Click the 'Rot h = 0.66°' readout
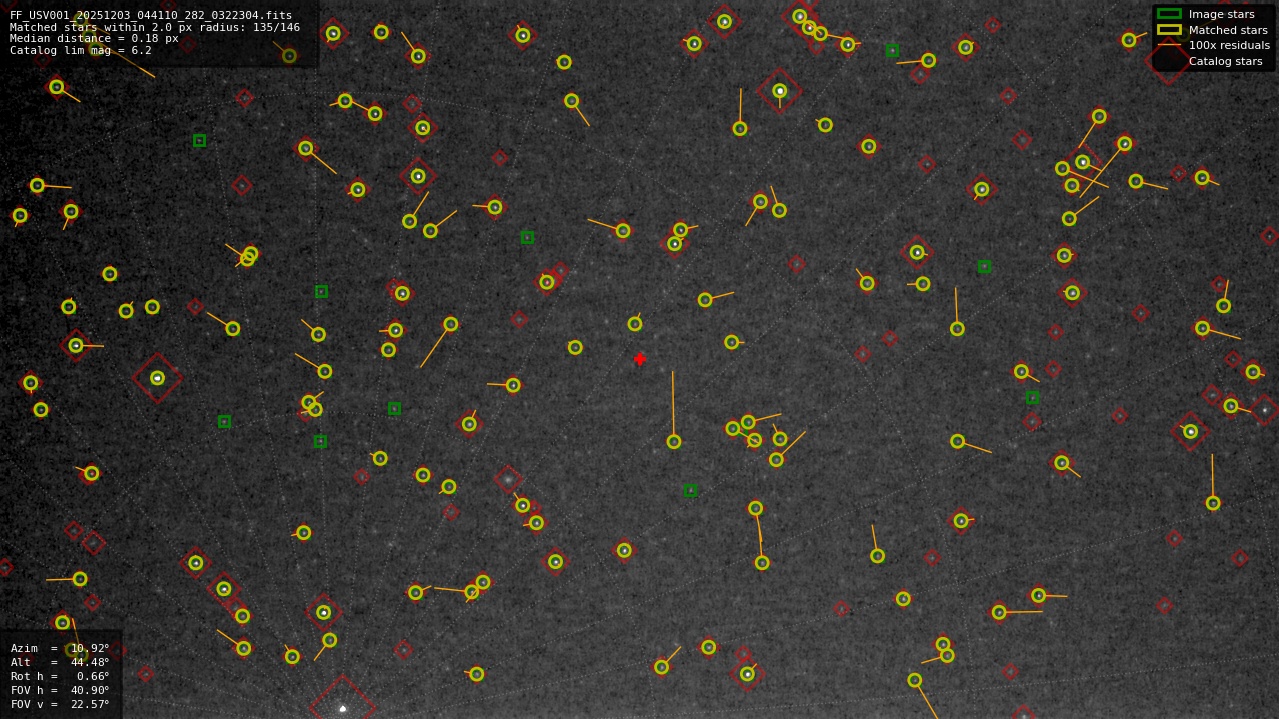 (x=60, y=676)
